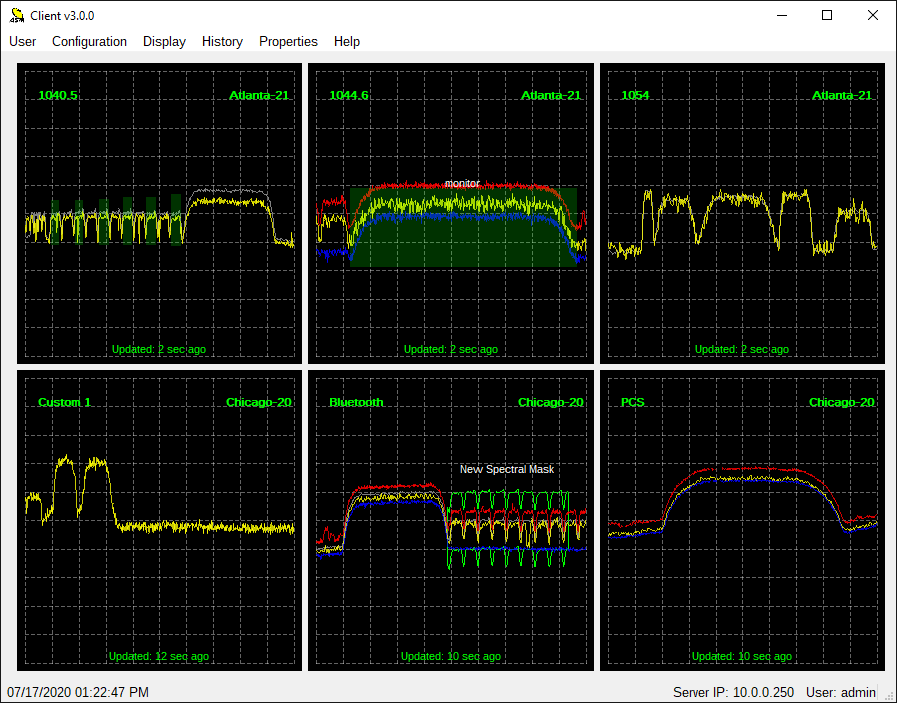
Task: Click the date and time in status bar
Action: click(x=78, y=693)
